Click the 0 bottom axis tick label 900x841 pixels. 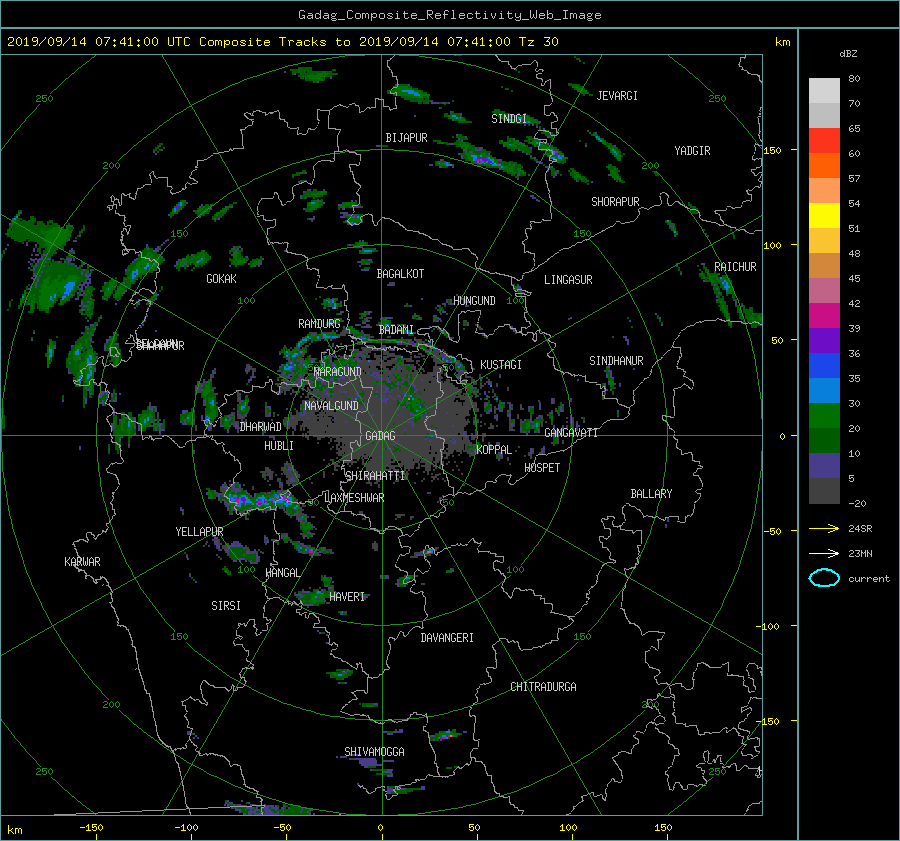[381, 828]
